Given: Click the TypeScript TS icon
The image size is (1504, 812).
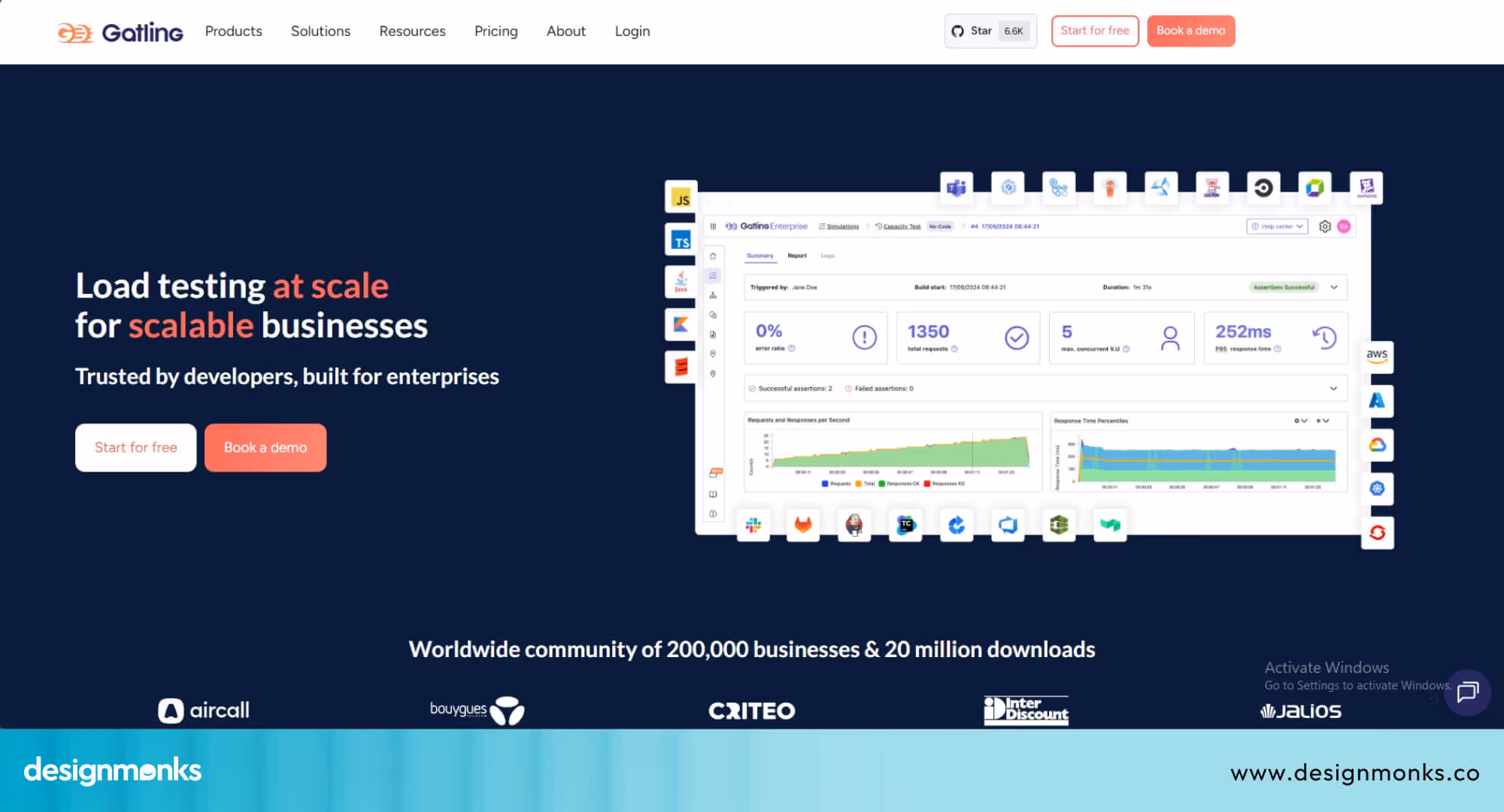Looking at the screenshot, I should coord(681,241).
